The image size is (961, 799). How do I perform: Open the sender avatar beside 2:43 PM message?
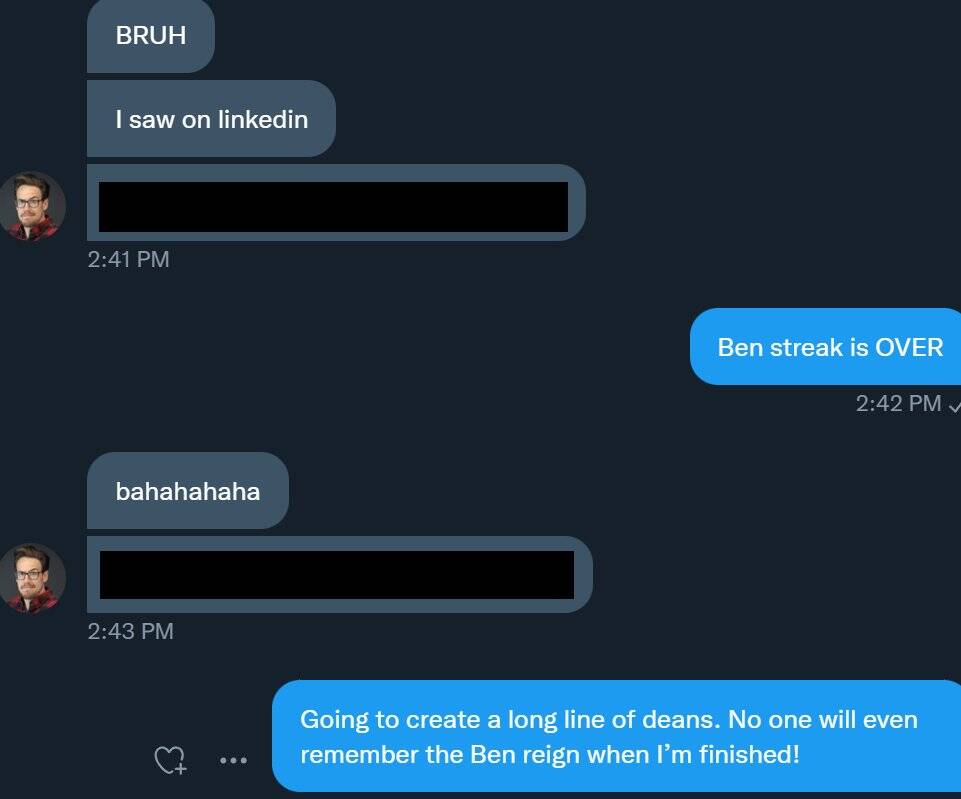(32, 578)
